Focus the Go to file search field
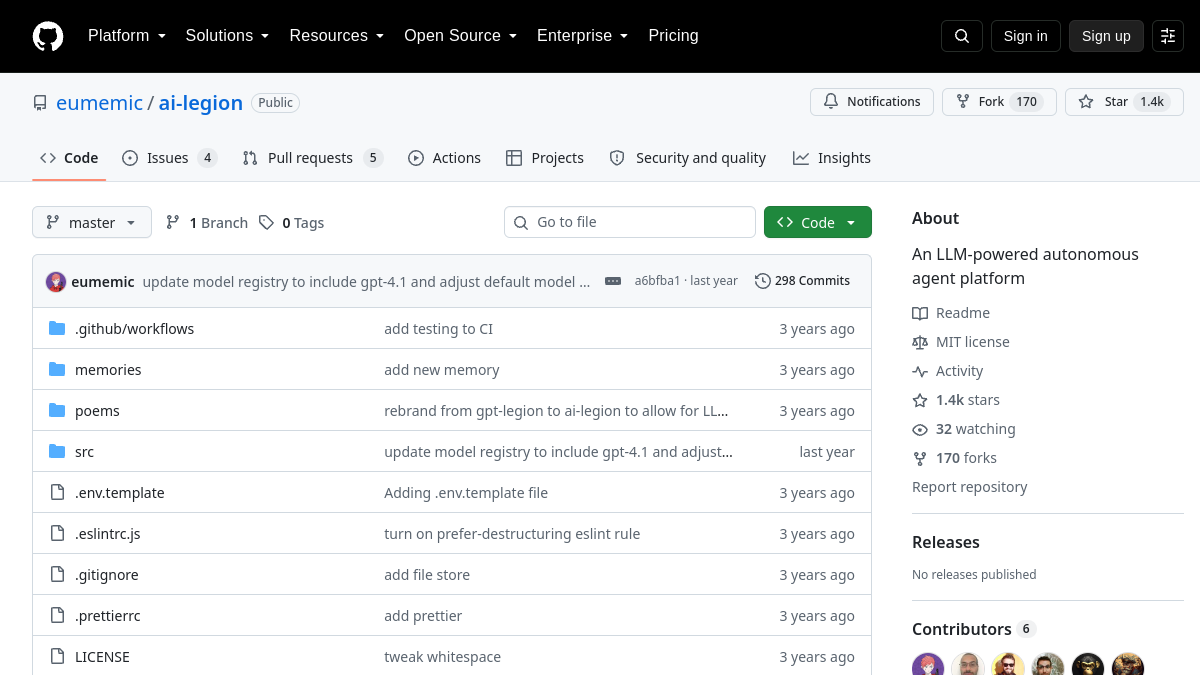Viewport: 1200px width, 675px height. tap(630, 222)
